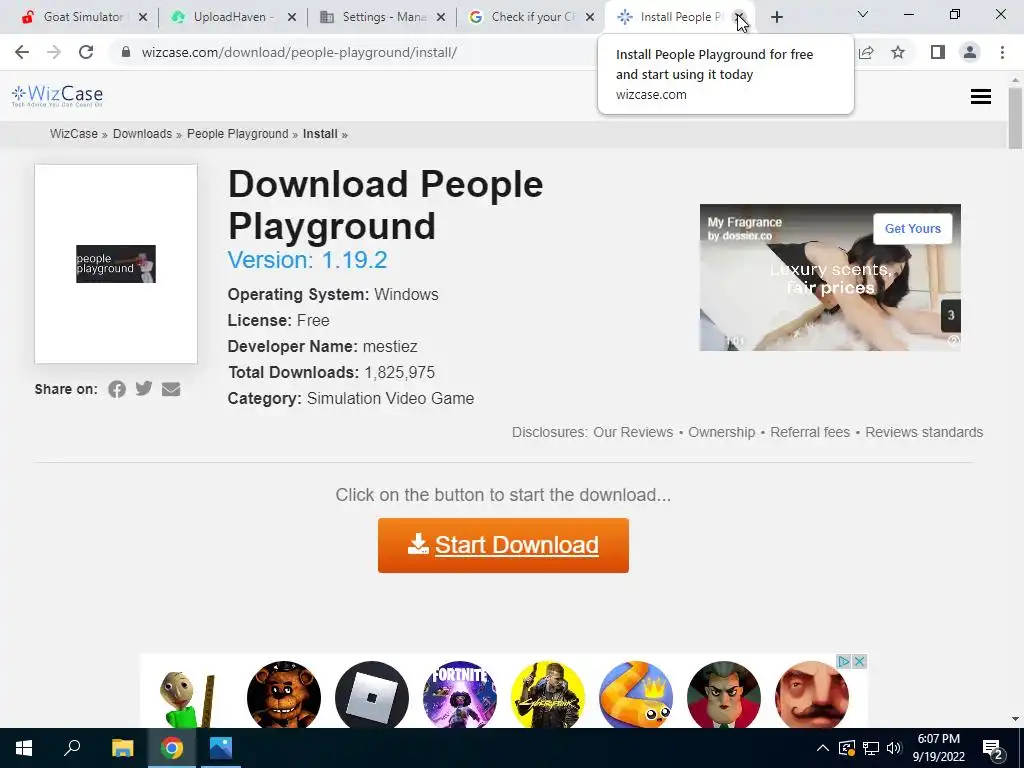This screenshot has width=1024, height=768.
Task: Expand the tab search dropdown
Action: click(x=863, y=14)
